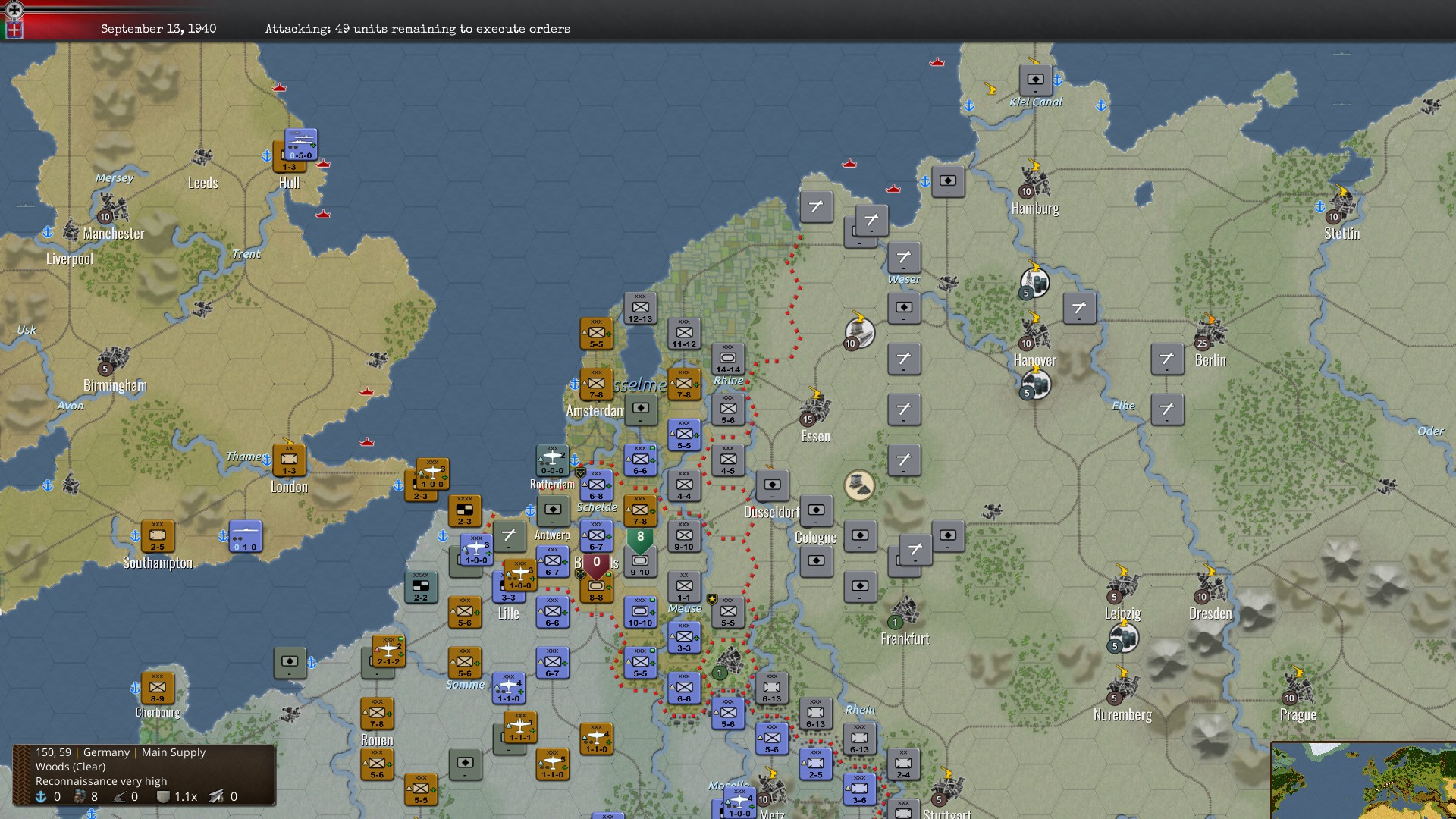Click the industry icon north of Hanover
1456x819 pixels.
(1035, 281)
